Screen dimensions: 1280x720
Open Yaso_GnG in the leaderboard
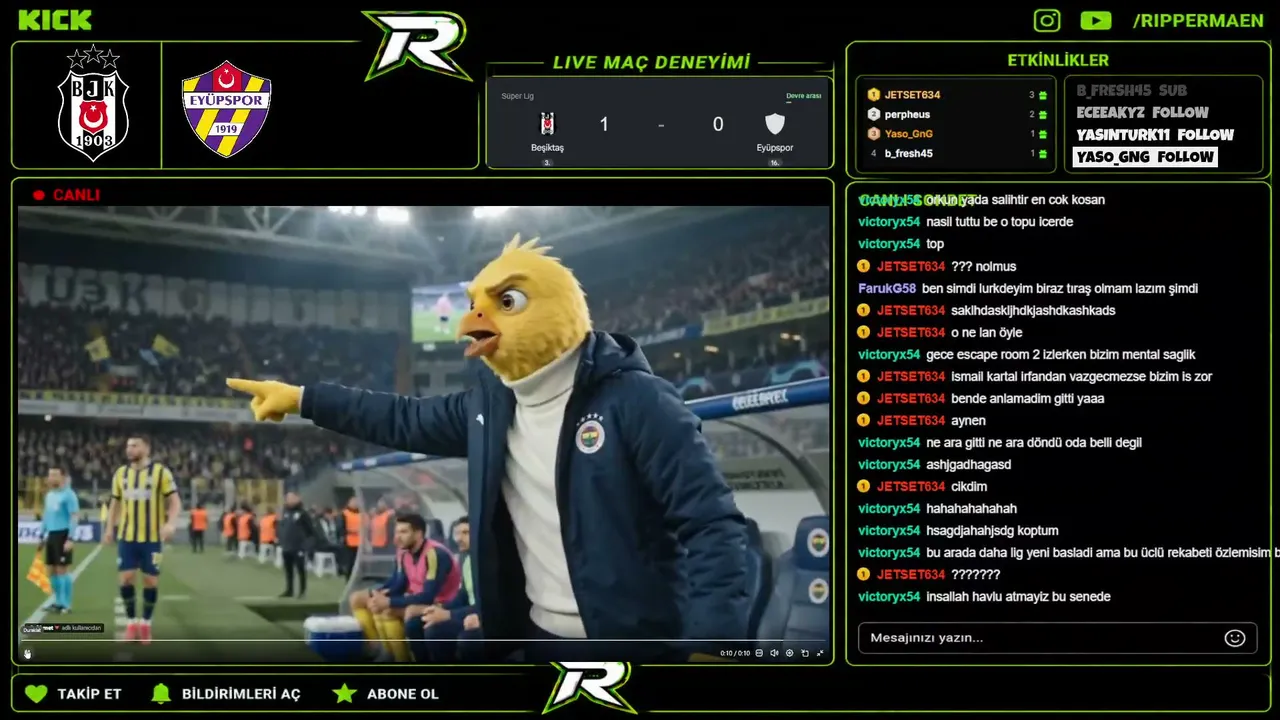[909, 133]
